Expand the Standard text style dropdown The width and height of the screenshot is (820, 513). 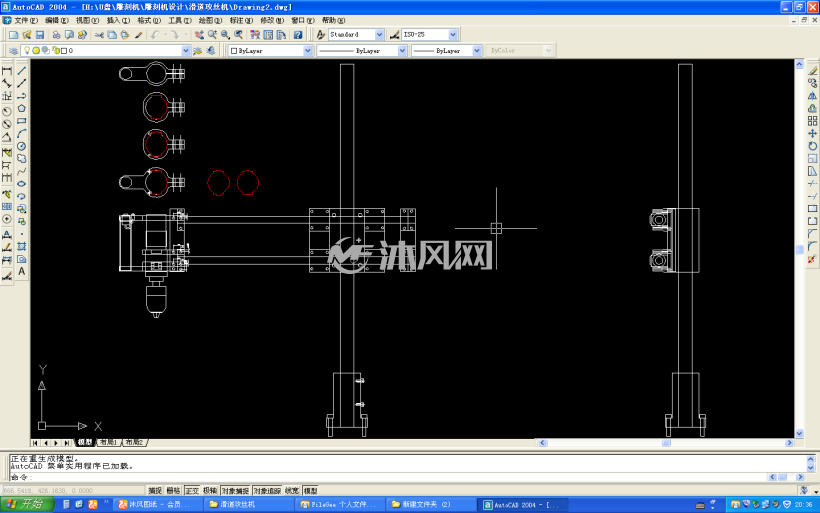point(379,35)
